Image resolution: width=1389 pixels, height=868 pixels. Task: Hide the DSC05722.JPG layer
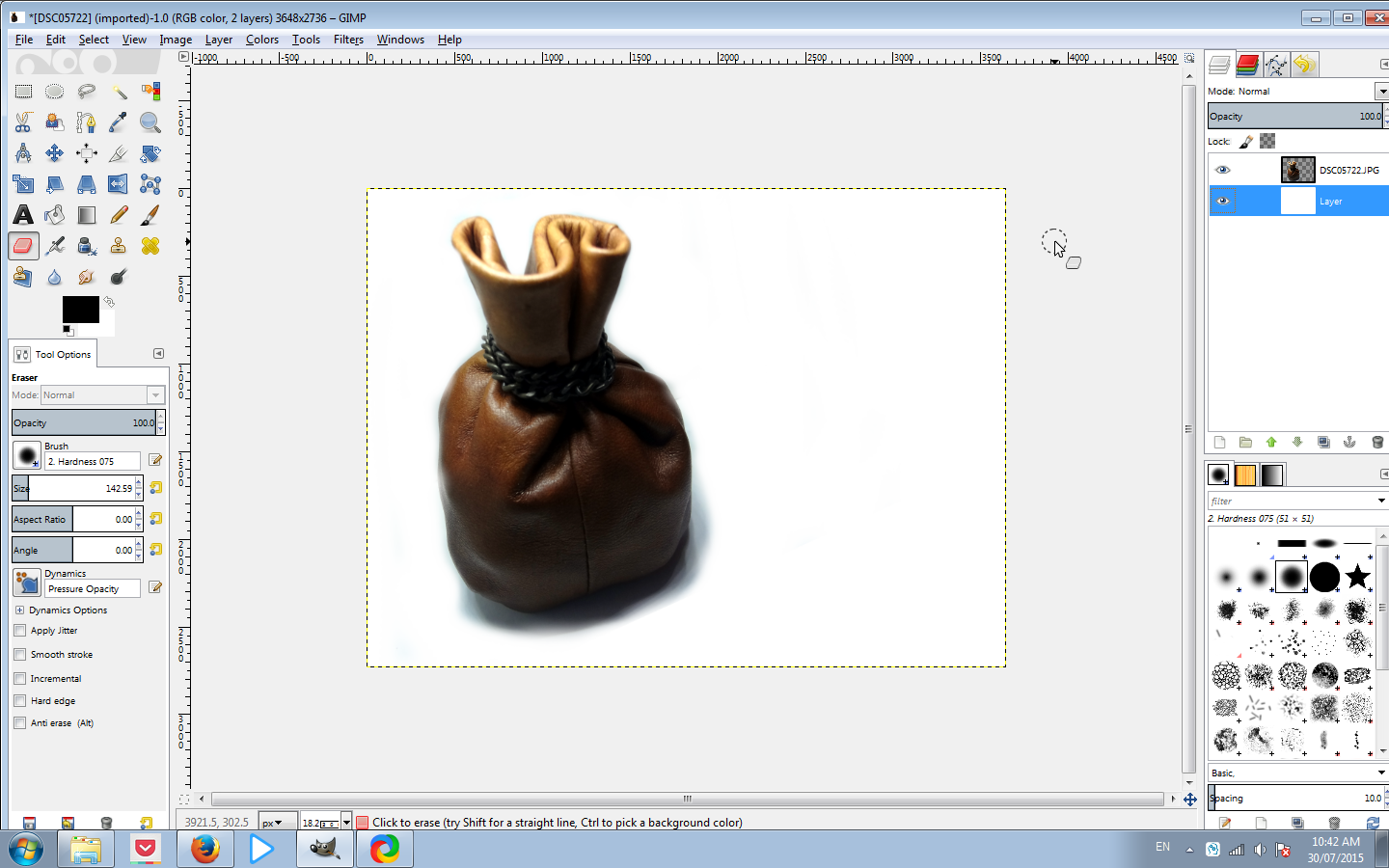pyautogui.click(x=1222, y=170)
